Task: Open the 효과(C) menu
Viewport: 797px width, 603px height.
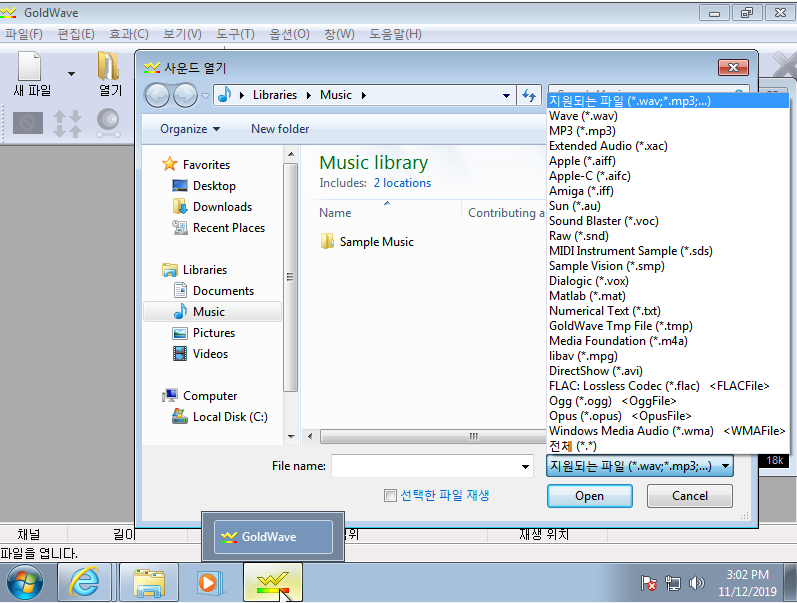Action: click(129, 34)
